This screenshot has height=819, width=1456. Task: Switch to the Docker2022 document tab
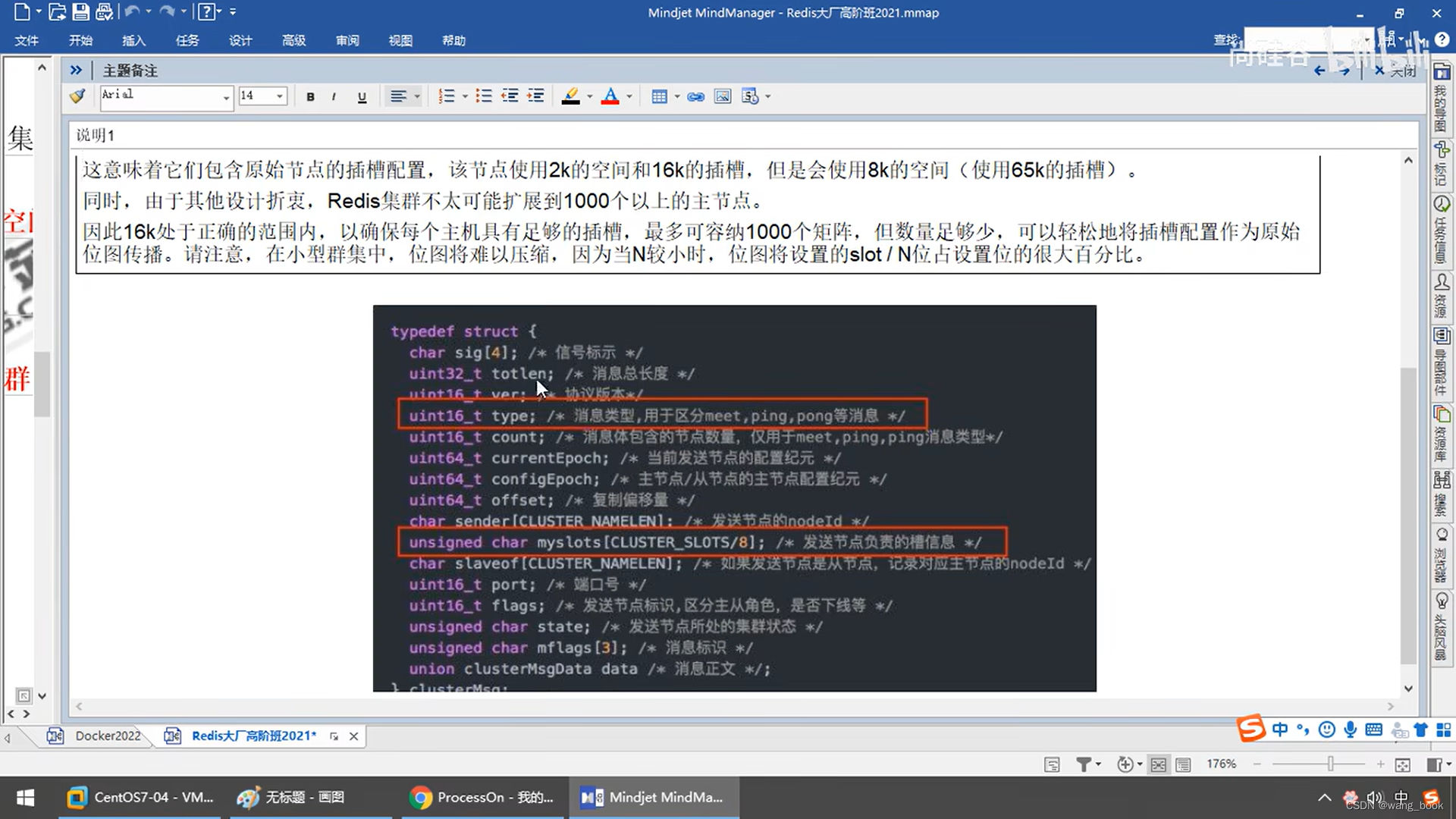108,736
